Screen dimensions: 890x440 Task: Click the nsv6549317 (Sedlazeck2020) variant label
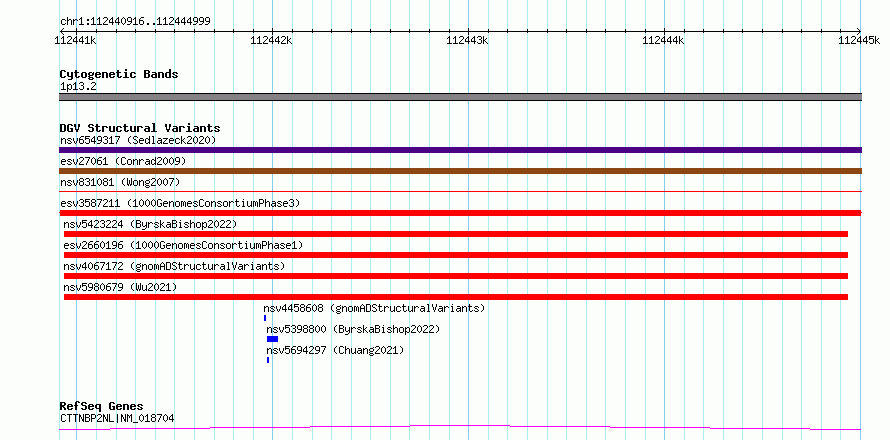[x=138, y=140]
